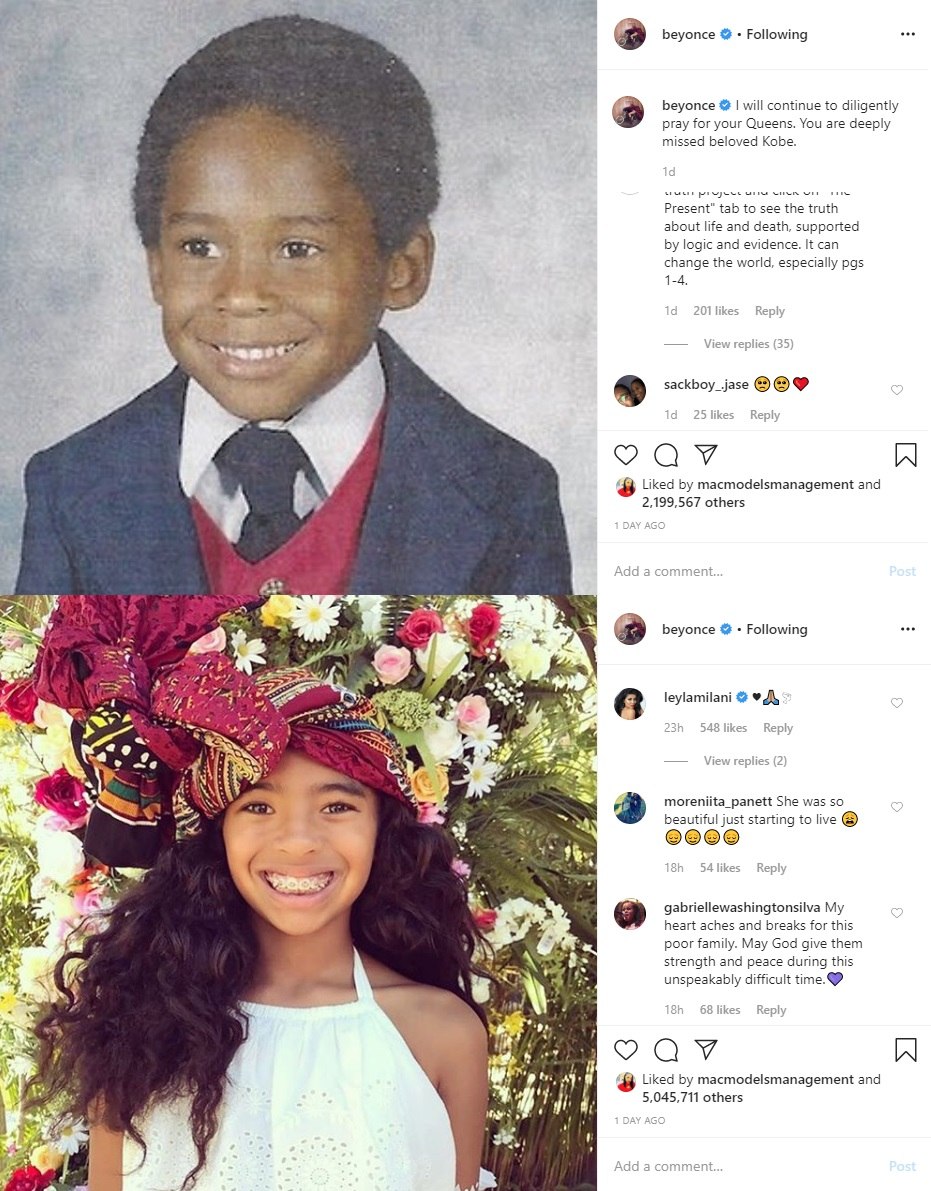Save the bottom post with bookmark icon
Image resolution: width=931 pixels, height=1191 pixels.
(x=905, y=1050)
